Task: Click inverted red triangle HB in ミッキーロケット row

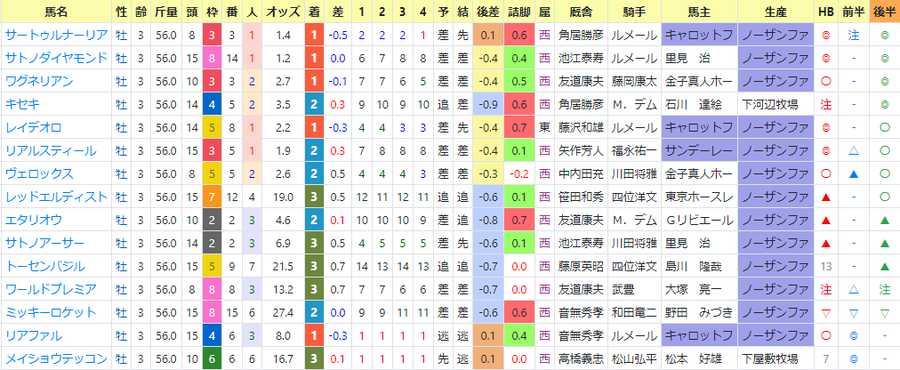Action: tap(826, 313)
